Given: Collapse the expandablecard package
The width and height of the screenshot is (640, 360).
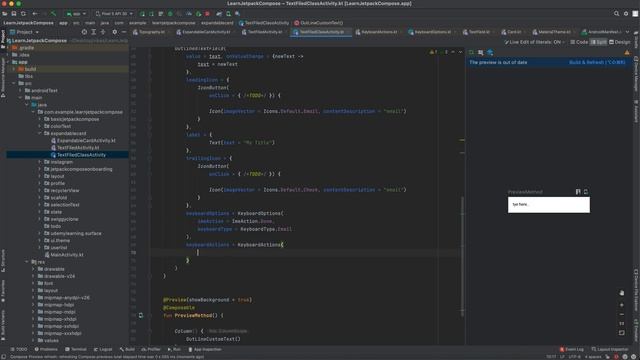Looking at the screenshot, I should (x=40, y=133).
